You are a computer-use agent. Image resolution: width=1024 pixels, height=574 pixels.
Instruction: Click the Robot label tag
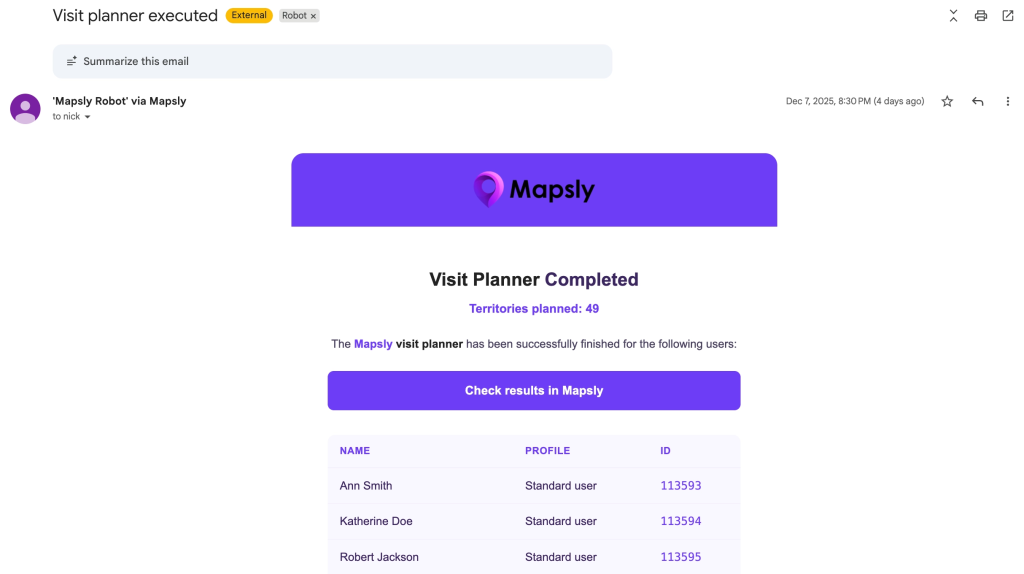pos(294,16)
